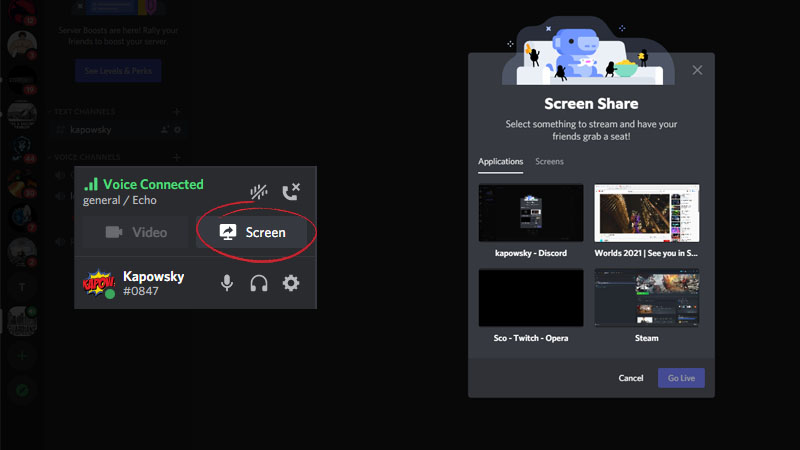Click the Screen share button
The width and height of the screenshot is (800, 450).
click(252, 232)
